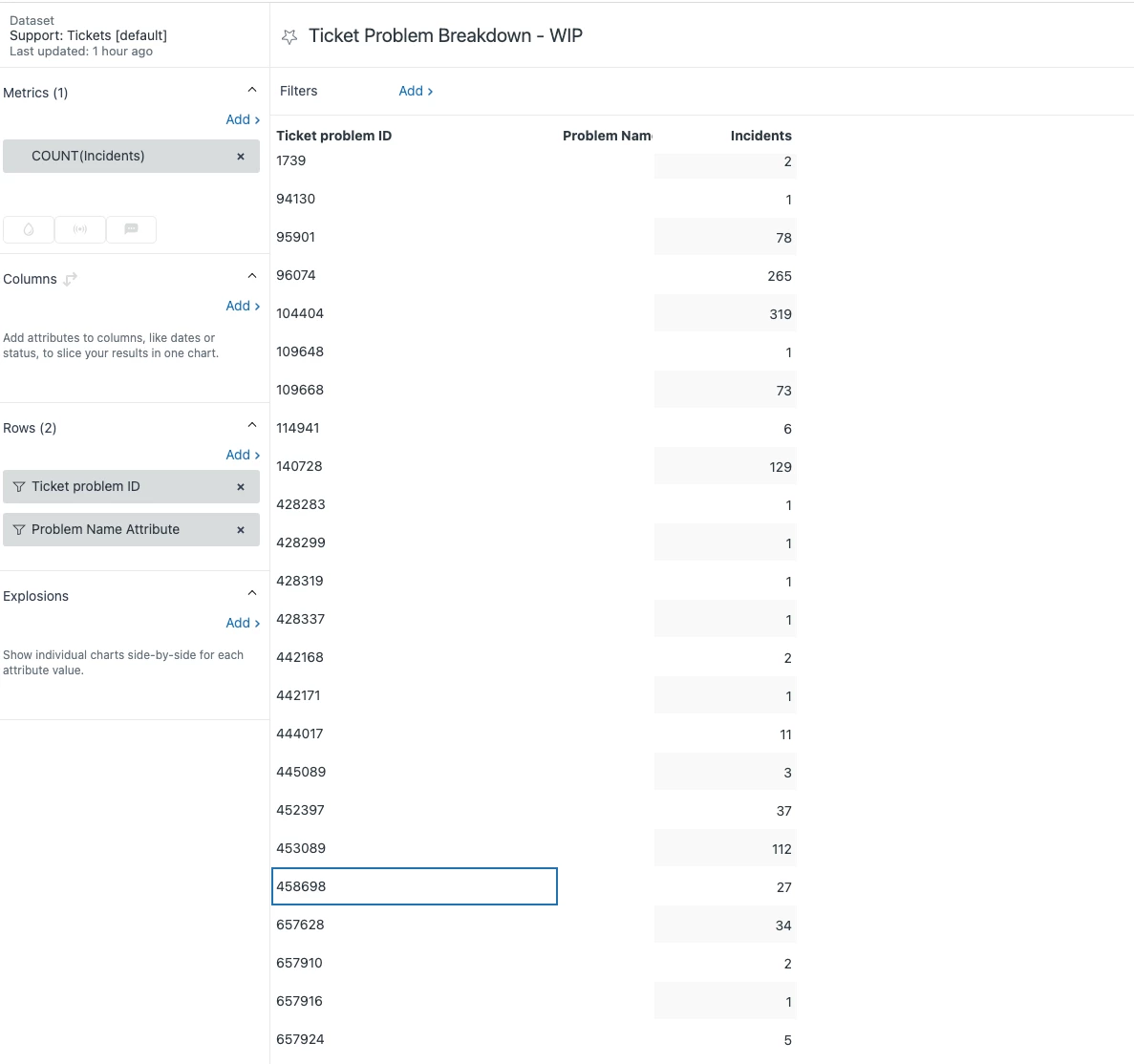
Task: Collapse the Rows section
Action: click(x=251, y=425)
